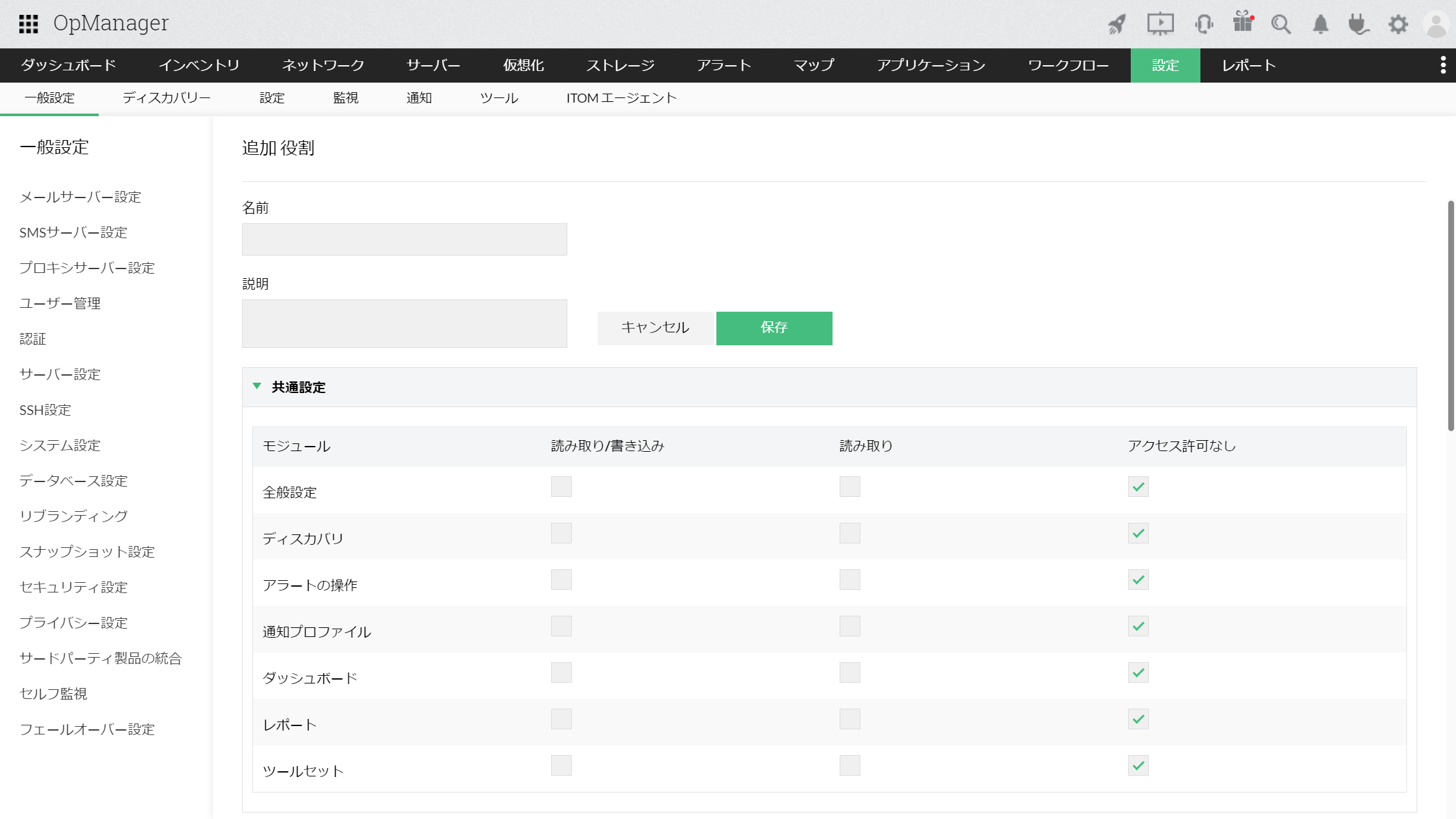
Task: Open the gear settings icon in header
Action: pos(1398,25)
